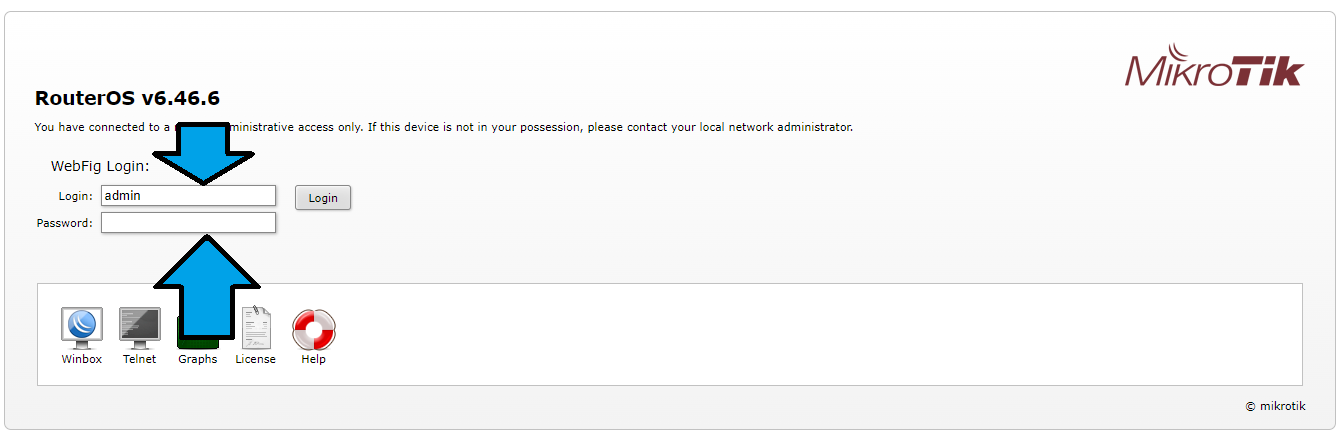Click the upward-pointing blue arrow

pyautogui.click(x=206, y=290)
